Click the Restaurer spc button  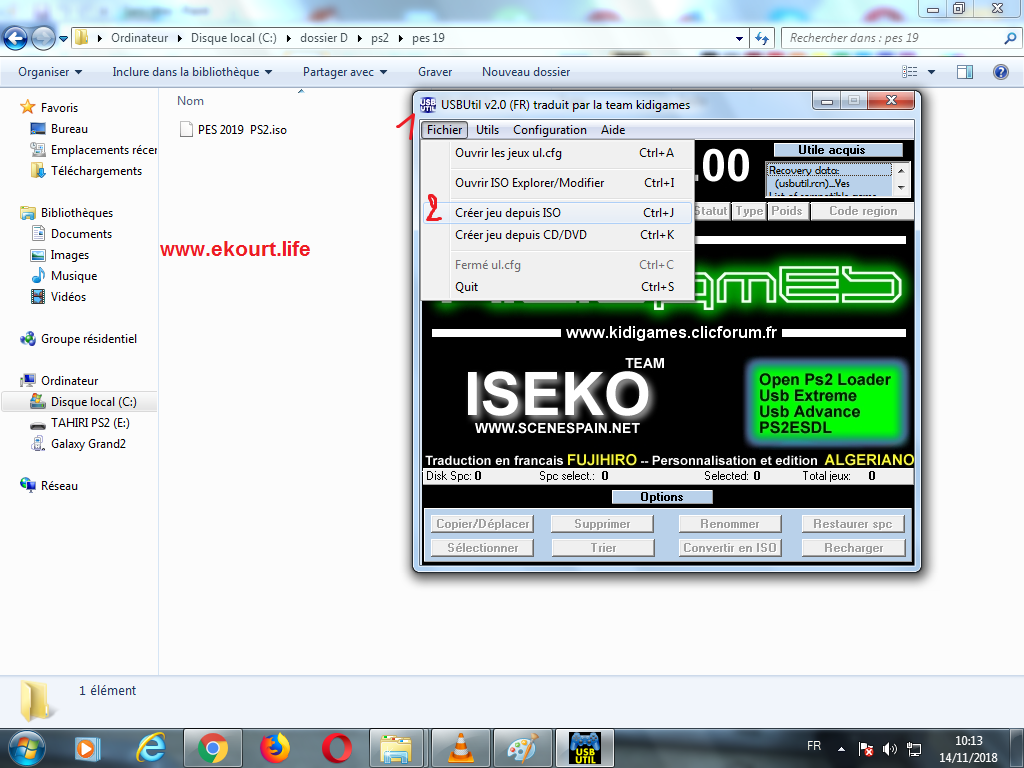[x=853, y=524]
